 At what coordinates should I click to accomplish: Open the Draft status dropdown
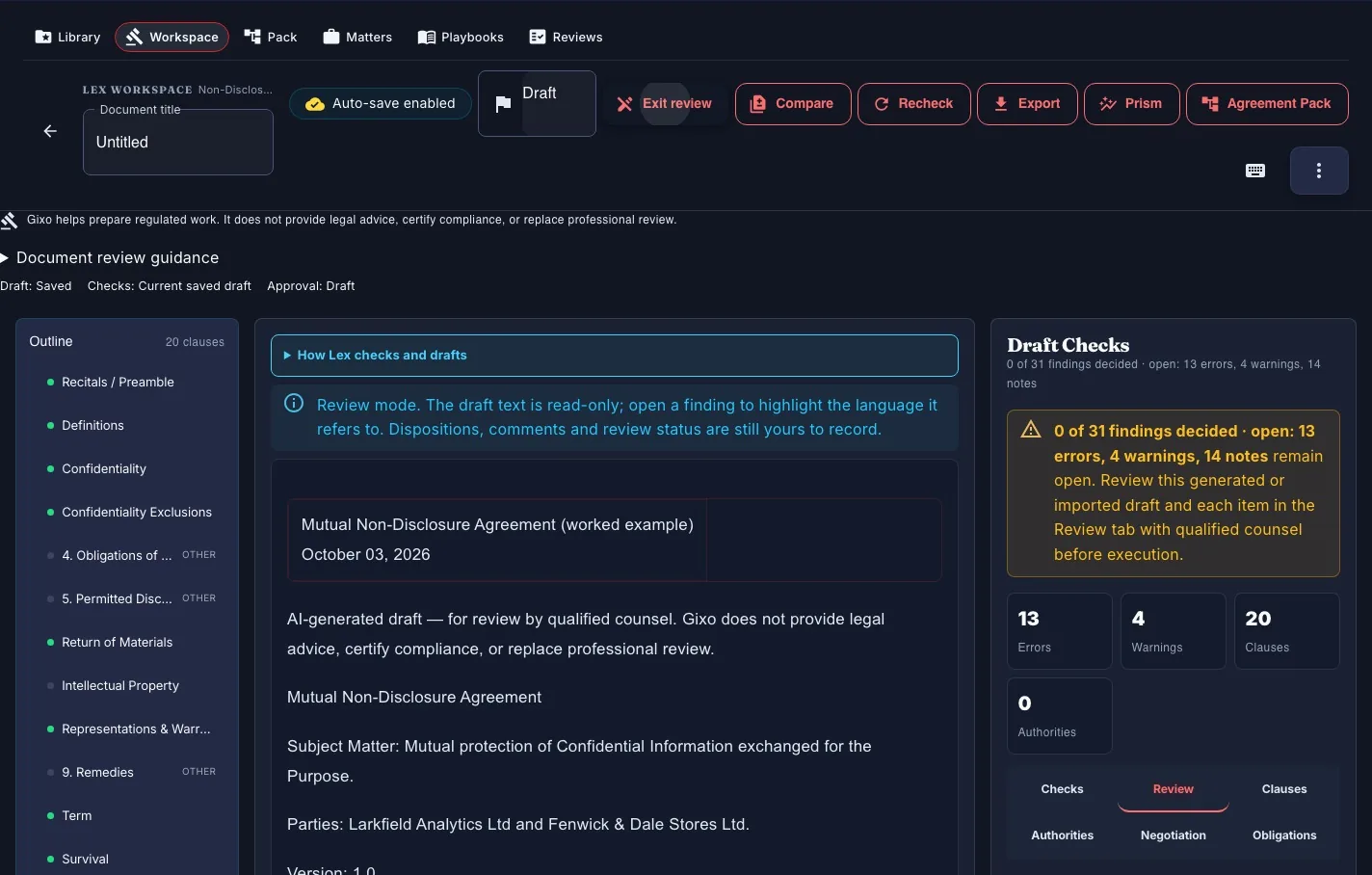(537, 103)
